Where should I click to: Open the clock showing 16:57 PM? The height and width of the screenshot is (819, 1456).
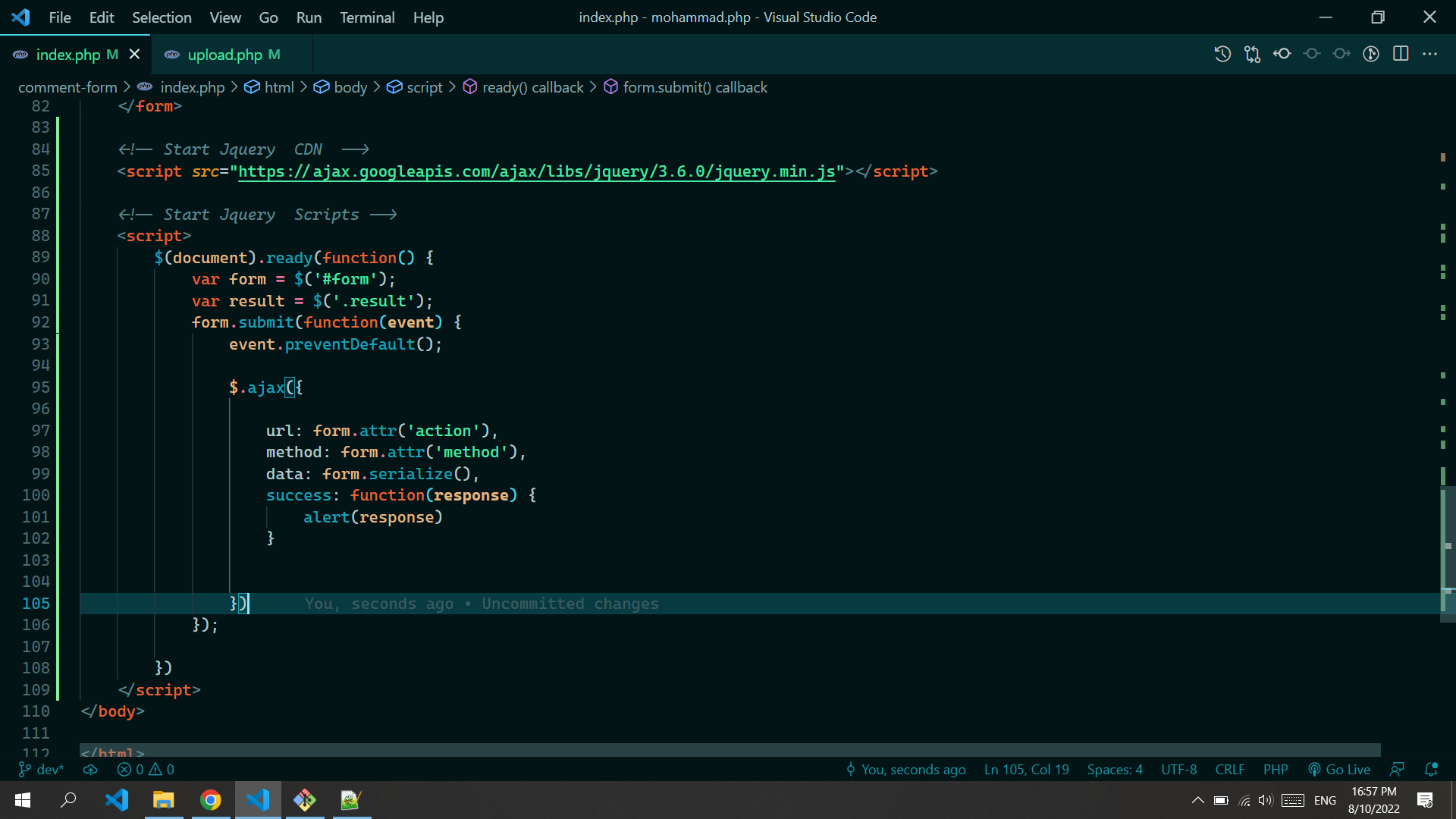click(x=1373, y=800)
